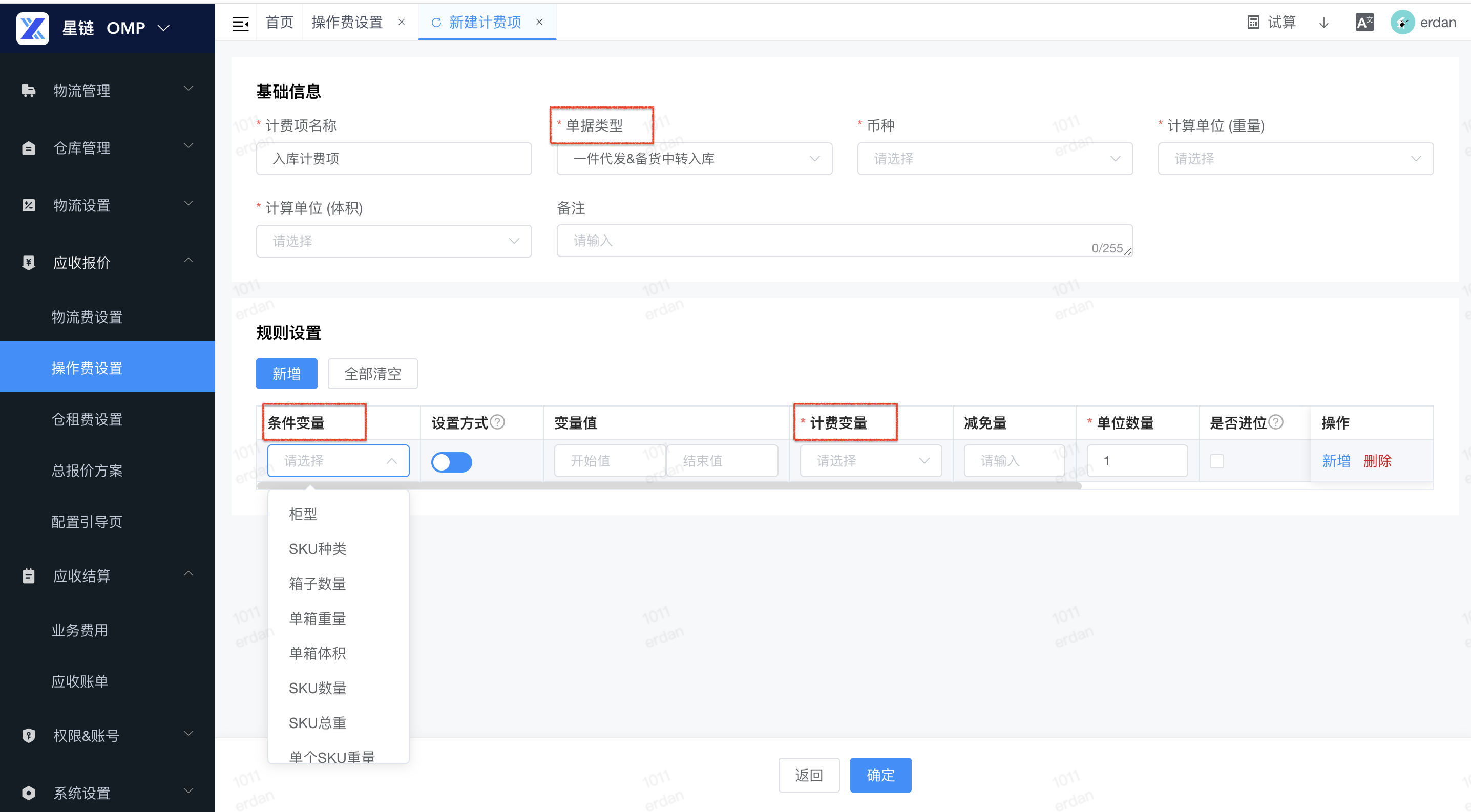This screenshot has width=1471, height=812.
Task: Click the 应收报价 yen shield icon
Action: [29, 262]
